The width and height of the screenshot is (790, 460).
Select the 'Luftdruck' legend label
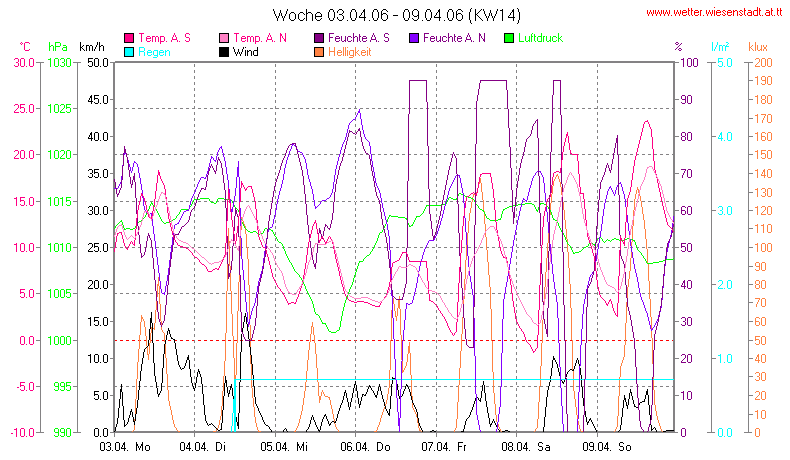(540, 38)
